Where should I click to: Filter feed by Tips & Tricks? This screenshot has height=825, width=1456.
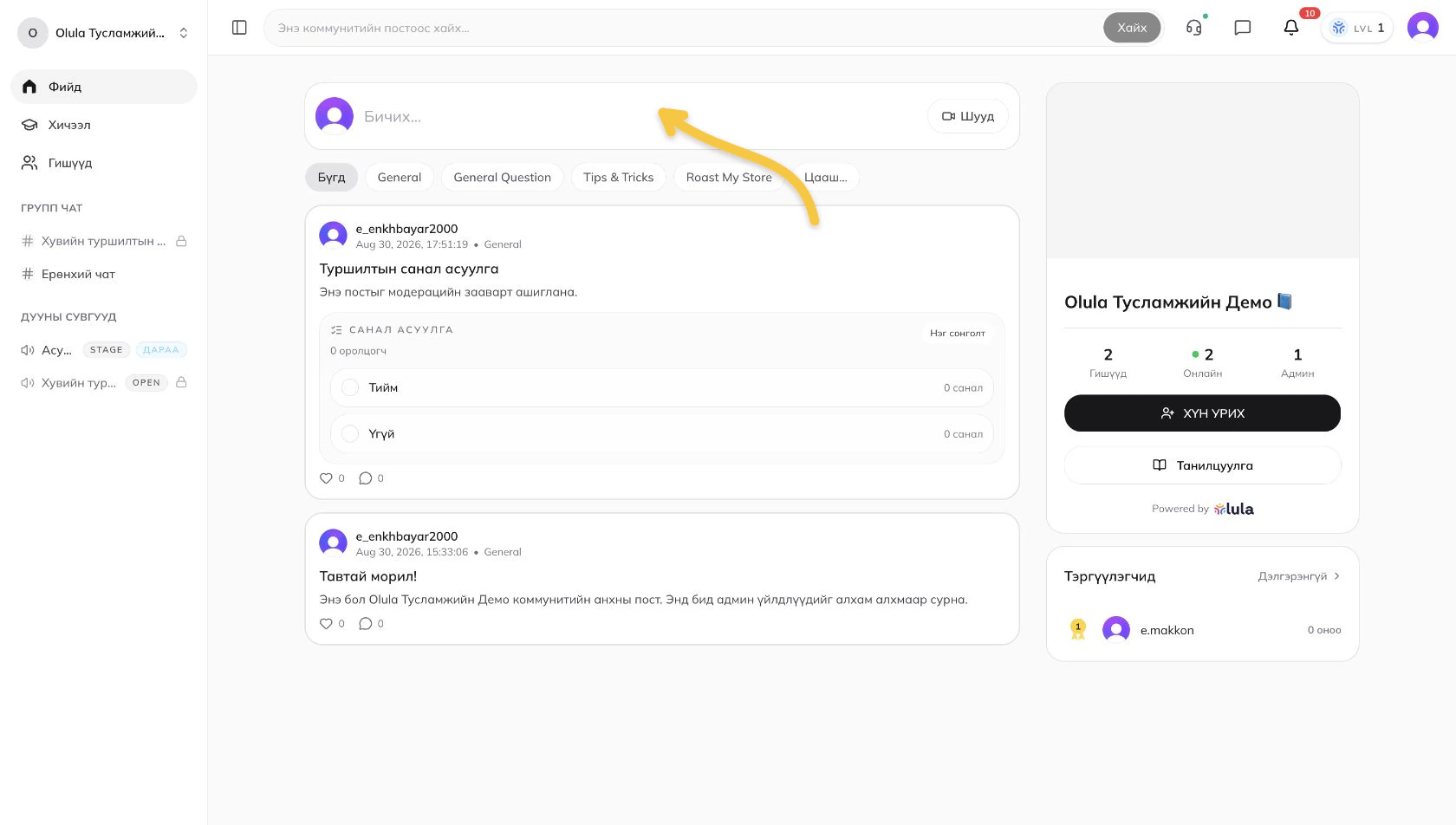tap(619, 177)
